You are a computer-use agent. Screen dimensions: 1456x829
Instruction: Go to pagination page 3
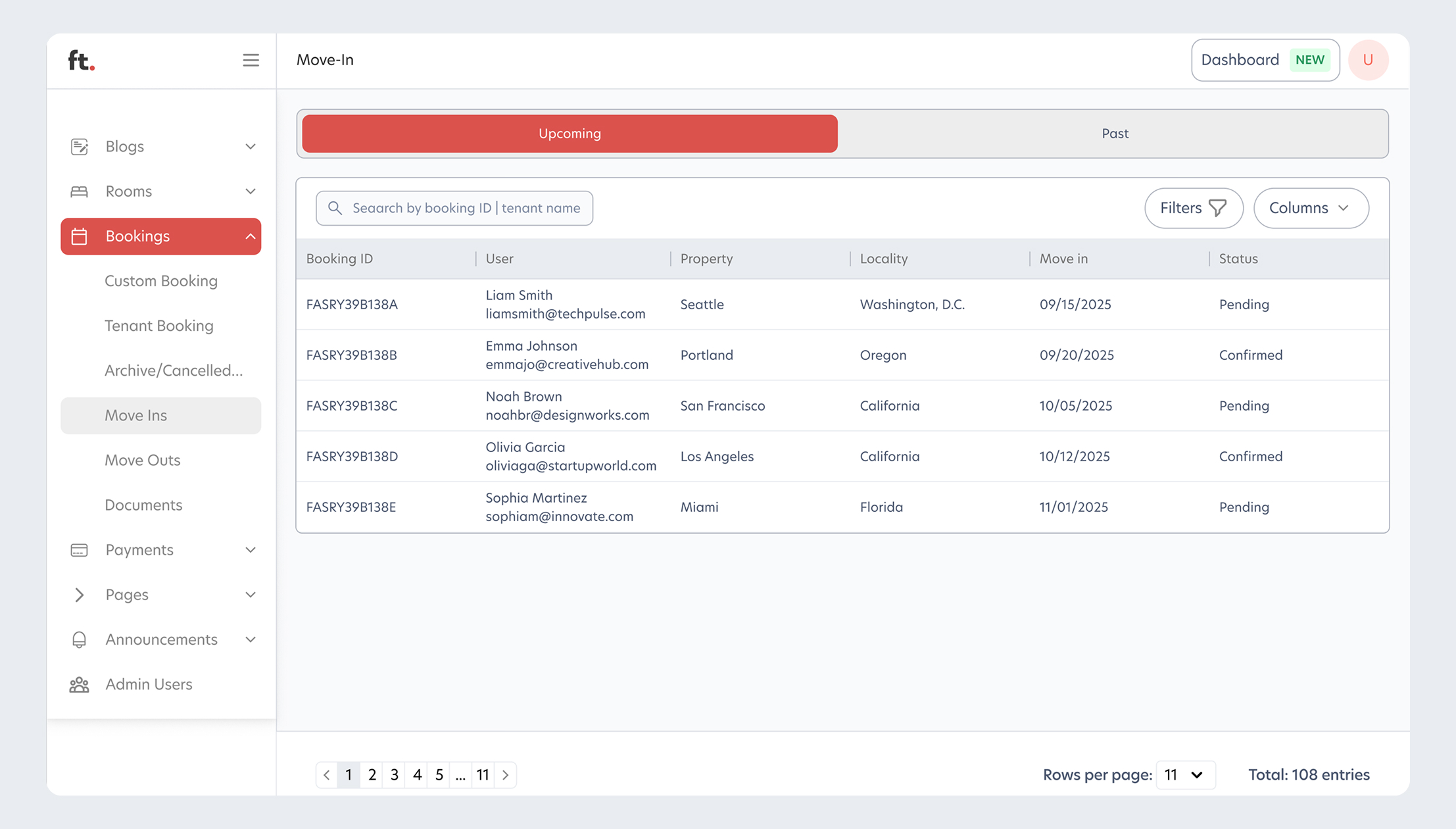(394, 774)
